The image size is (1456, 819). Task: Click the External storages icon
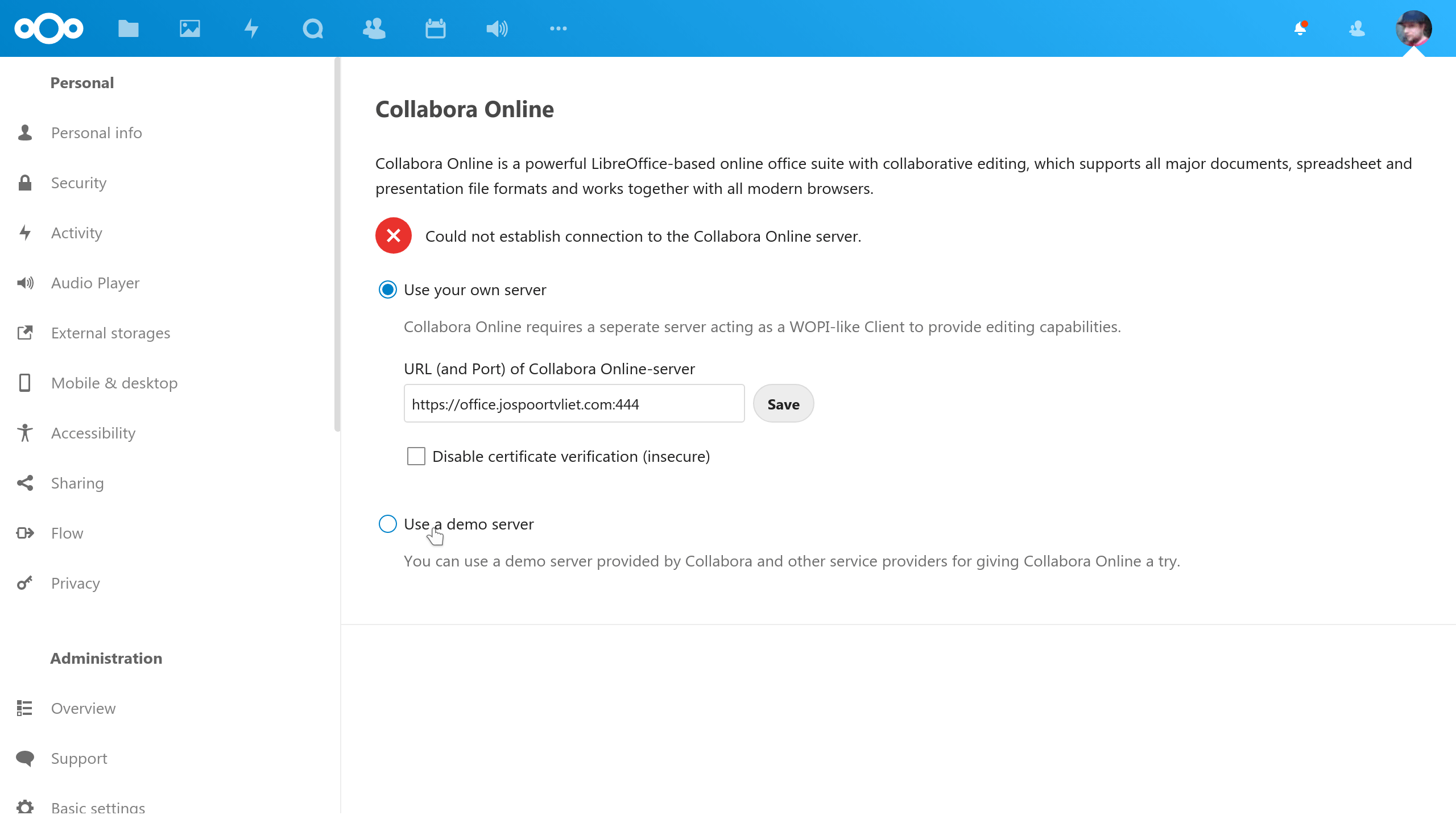tap(25, 333)
